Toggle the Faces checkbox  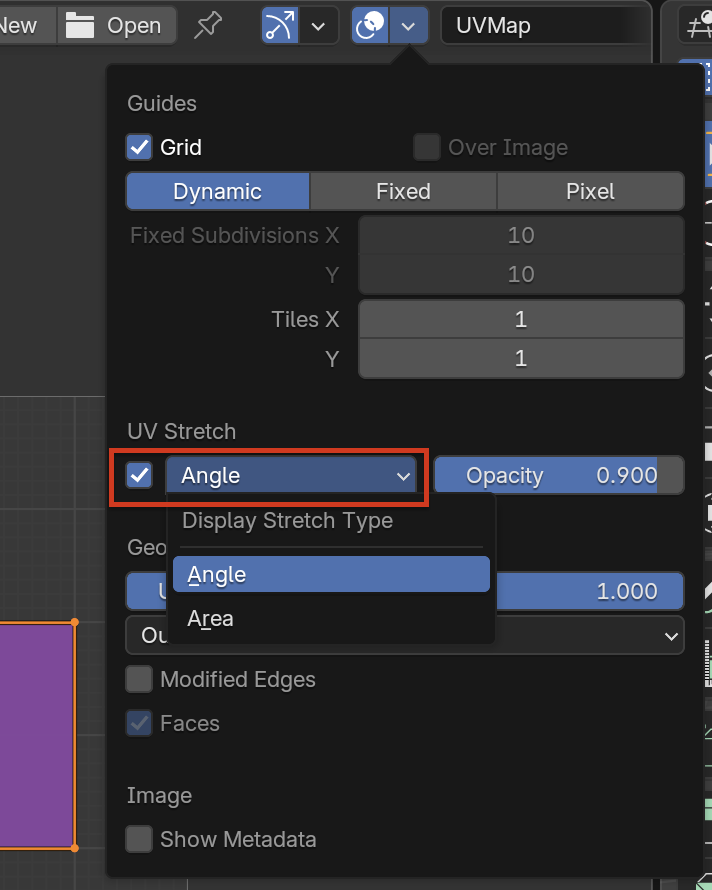(x=139, y=723)
